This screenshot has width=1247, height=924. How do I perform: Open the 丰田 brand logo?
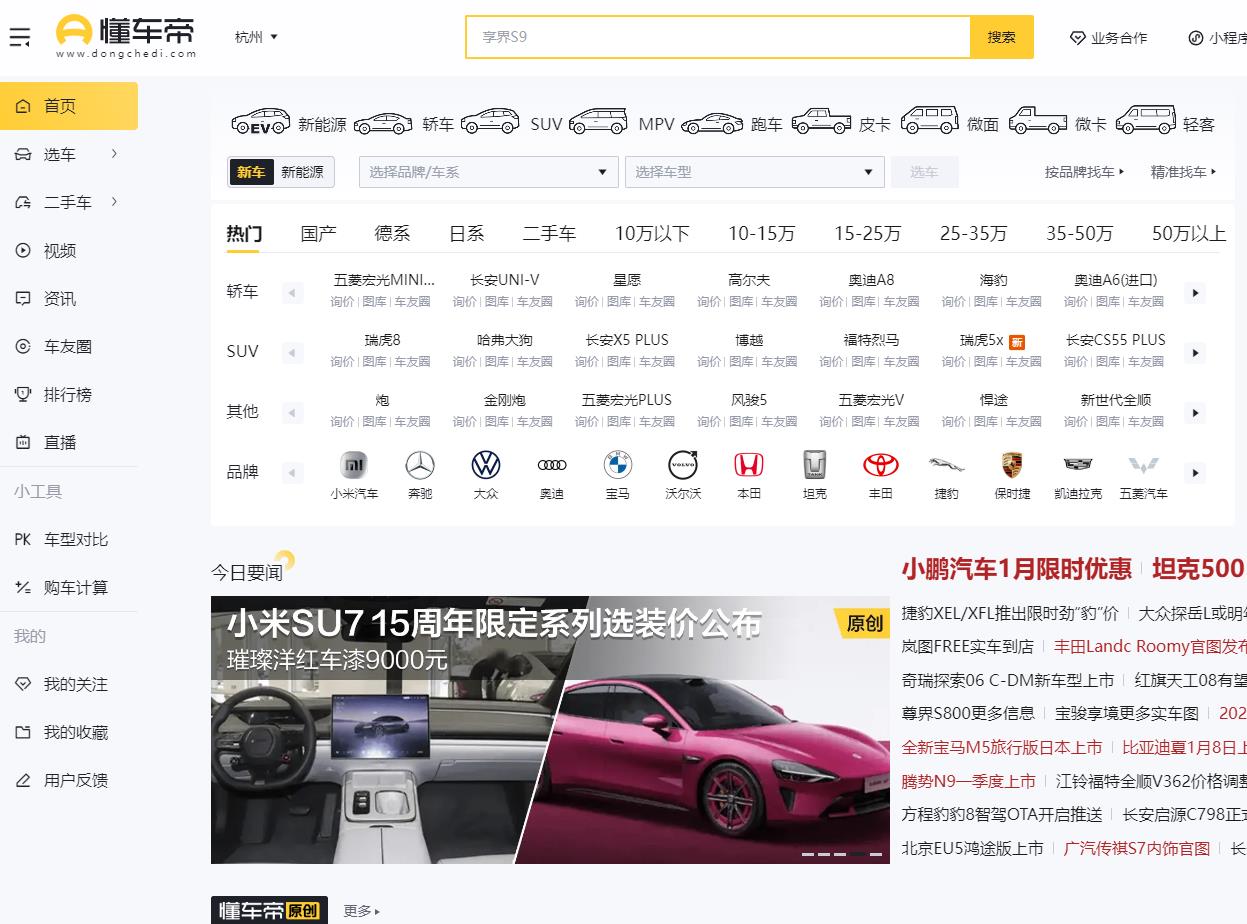881,465
